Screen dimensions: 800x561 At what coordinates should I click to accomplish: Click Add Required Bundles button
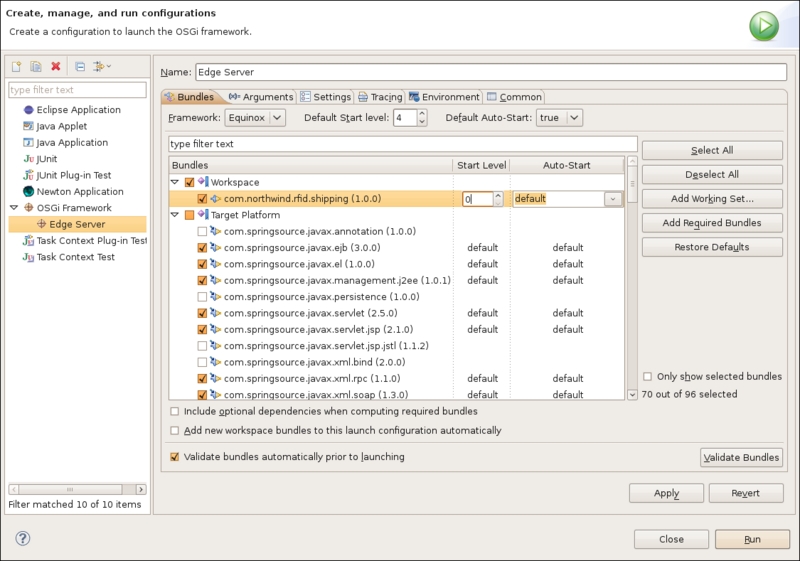pos(712,223)
